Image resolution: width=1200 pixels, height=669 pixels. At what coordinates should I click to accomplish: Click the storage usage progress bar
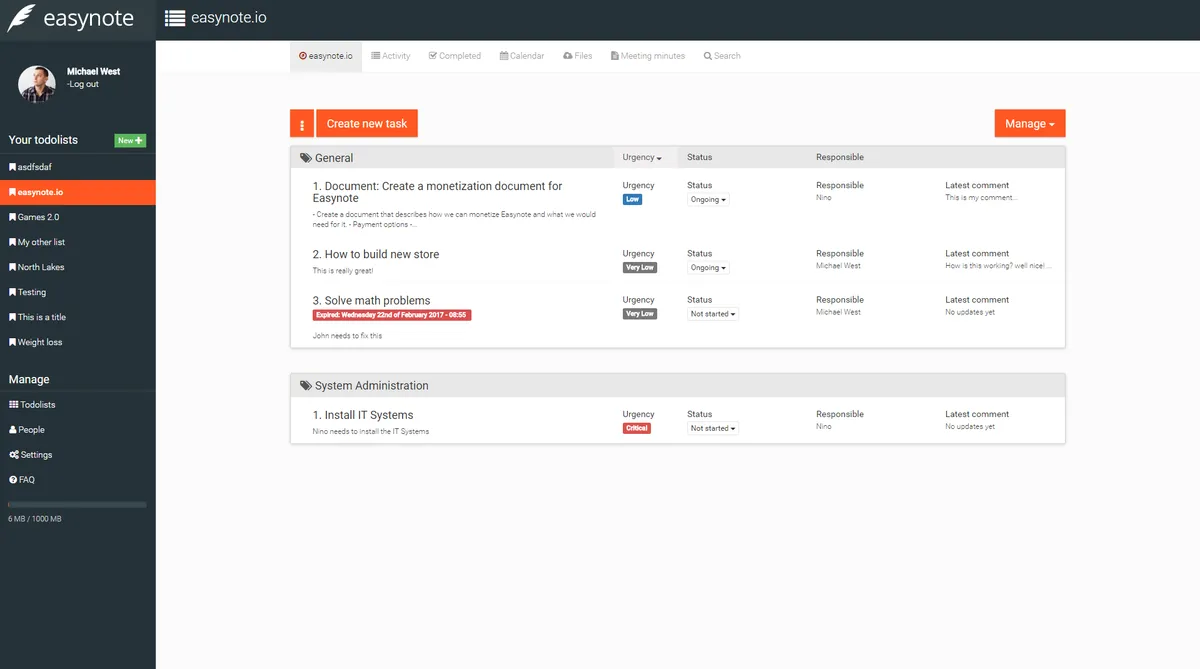tap(77, 504)
